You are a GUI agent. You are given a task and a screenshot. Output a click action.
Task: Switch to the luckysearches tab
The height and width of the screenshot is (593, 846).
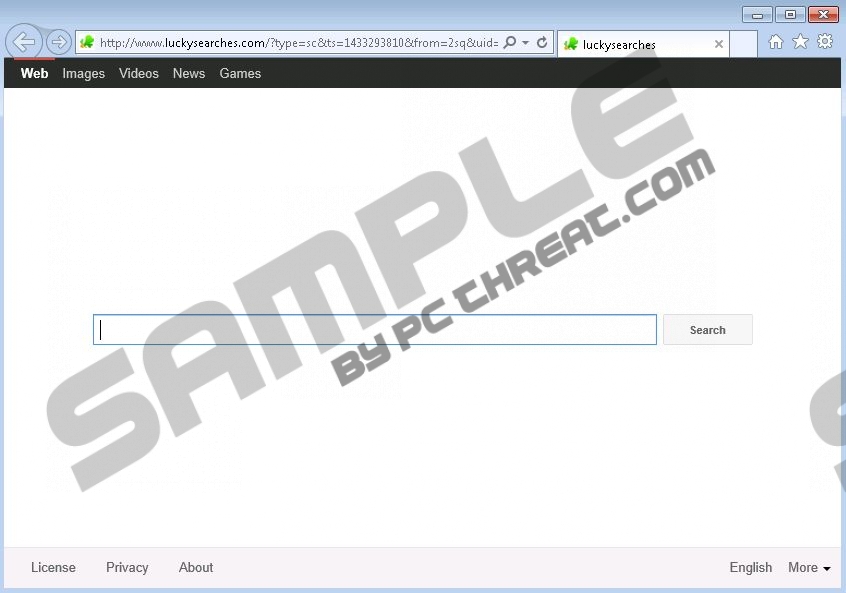630,44
